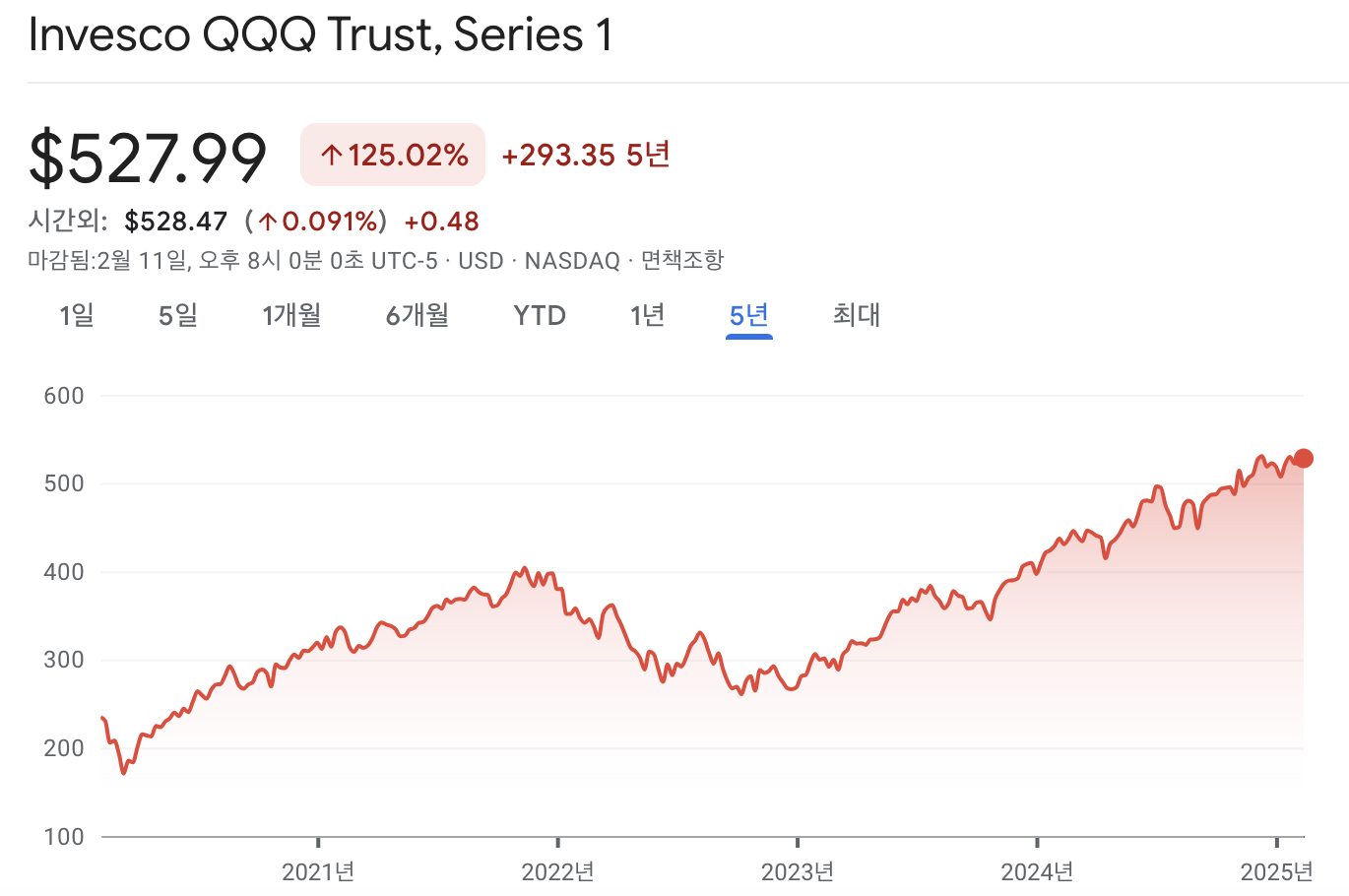This screenshot has width=1349, height=896.
Task: Select the $527.99 current price
Action: (x=147, y=153)
